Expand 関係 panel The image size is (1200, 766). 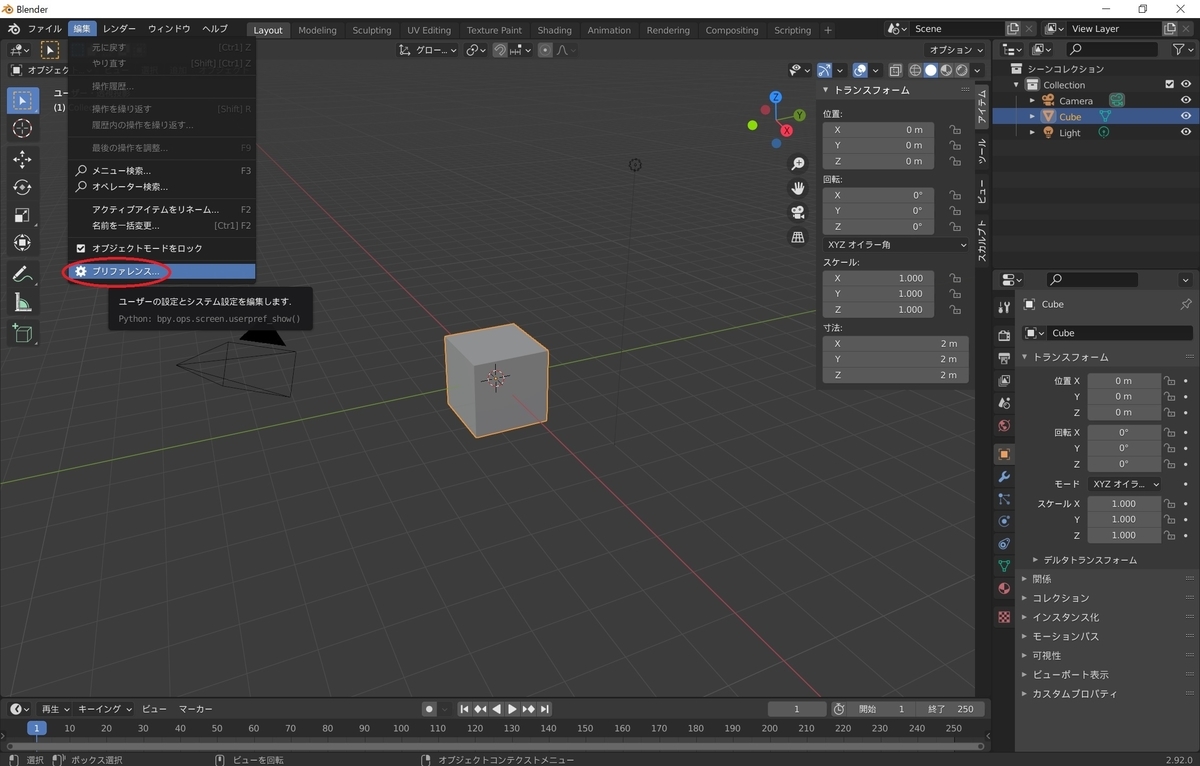pos(1041,579)
